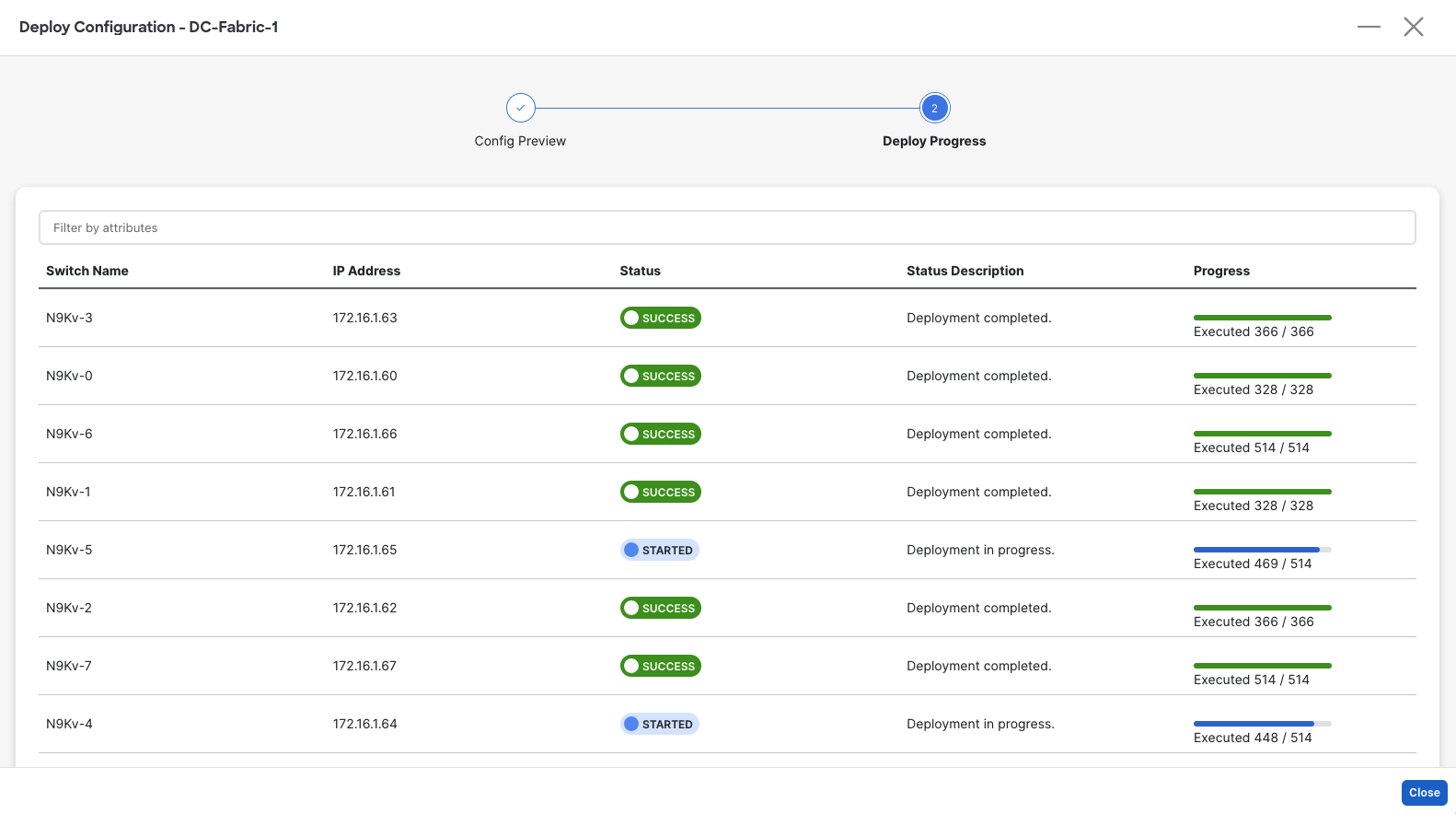Click SUCCESS badge for N9Kv-6

(x=660, y=434)
